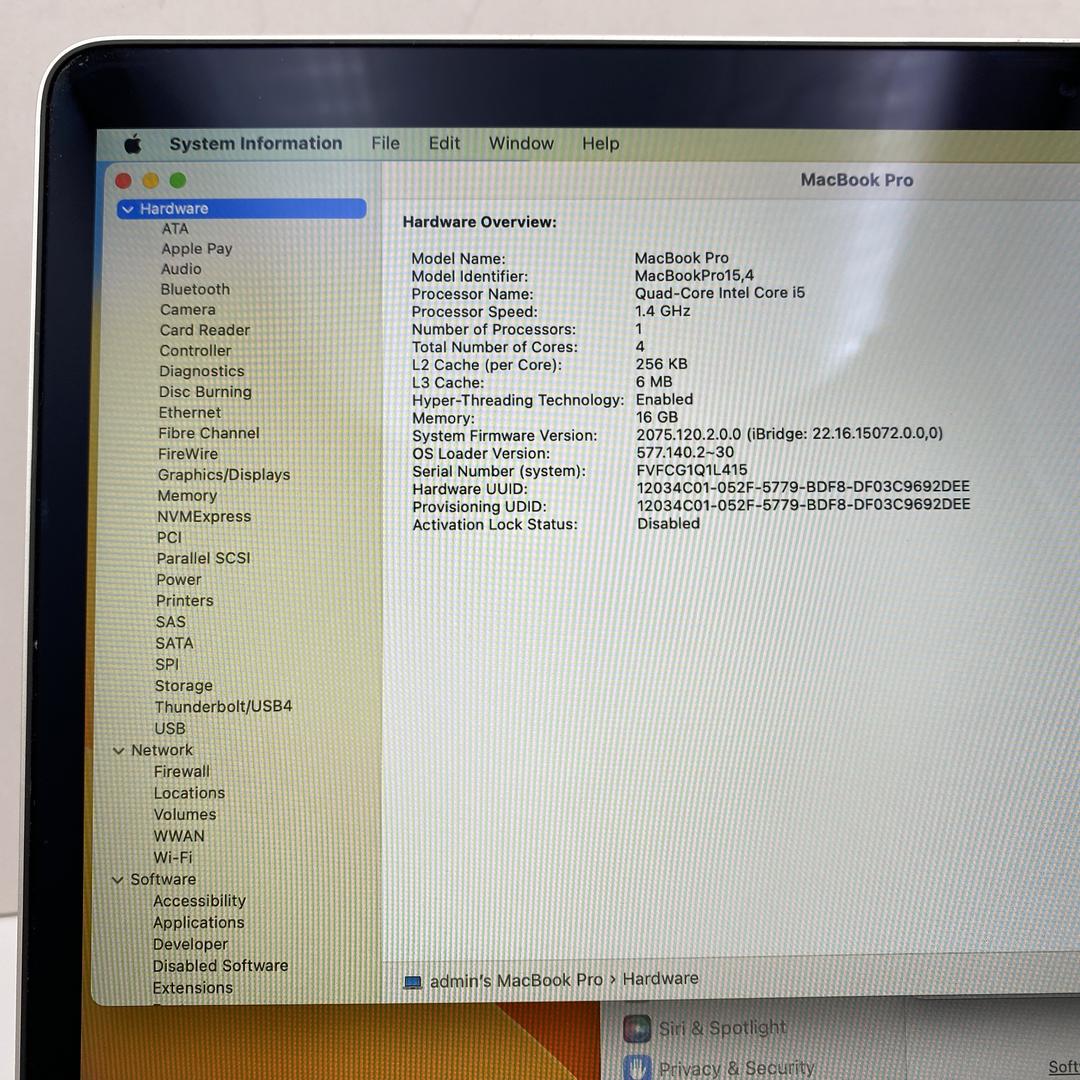The width and height of the screenshot is (1080, 1080).
Task: Select Applications in the sidebar
Action: tap(199, 923)
